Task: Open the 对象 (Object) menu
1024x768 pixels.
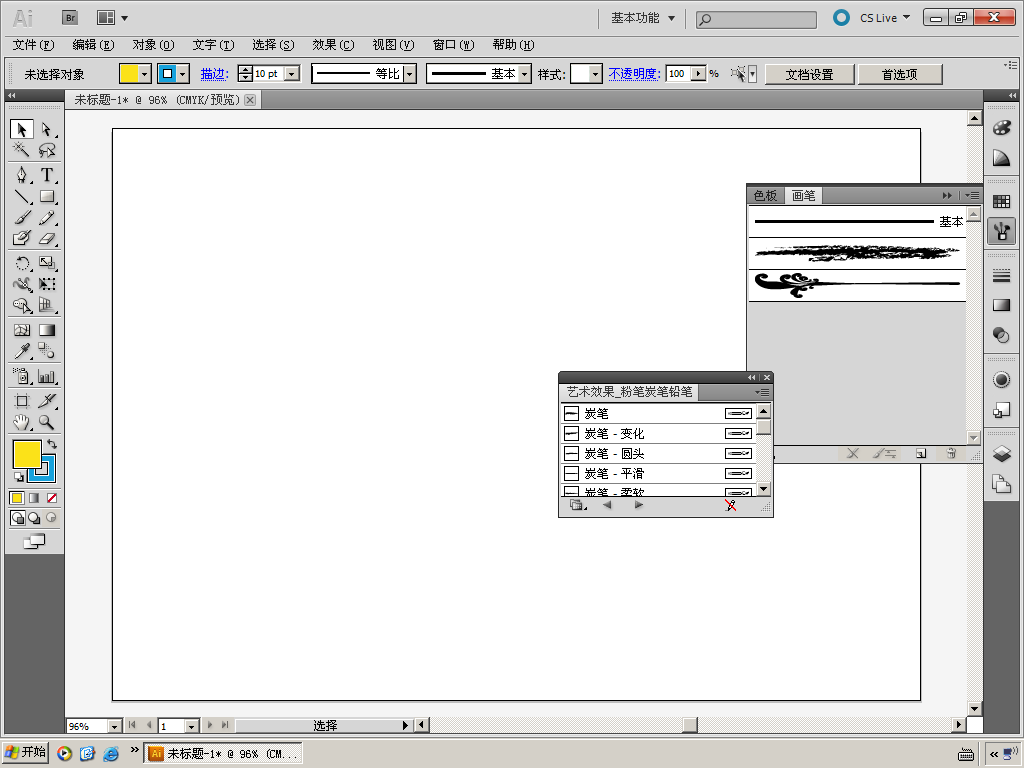Action: tap(153, 44)
